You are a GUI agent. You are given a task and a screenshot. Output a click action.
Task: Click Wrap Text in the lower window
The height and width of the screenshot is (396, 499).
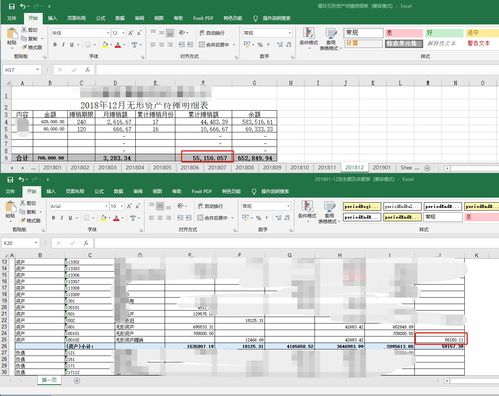pyautogui.click(x=211, y=206)
